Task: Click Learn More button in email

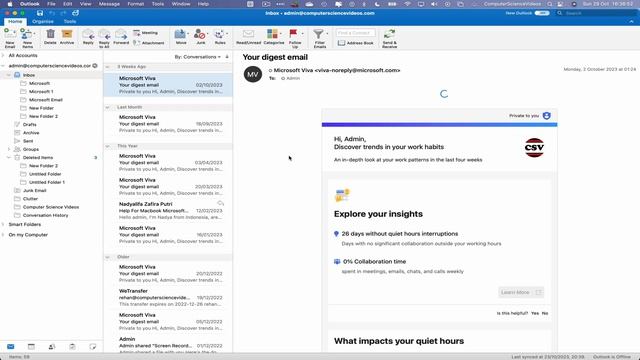Action: 521,292
